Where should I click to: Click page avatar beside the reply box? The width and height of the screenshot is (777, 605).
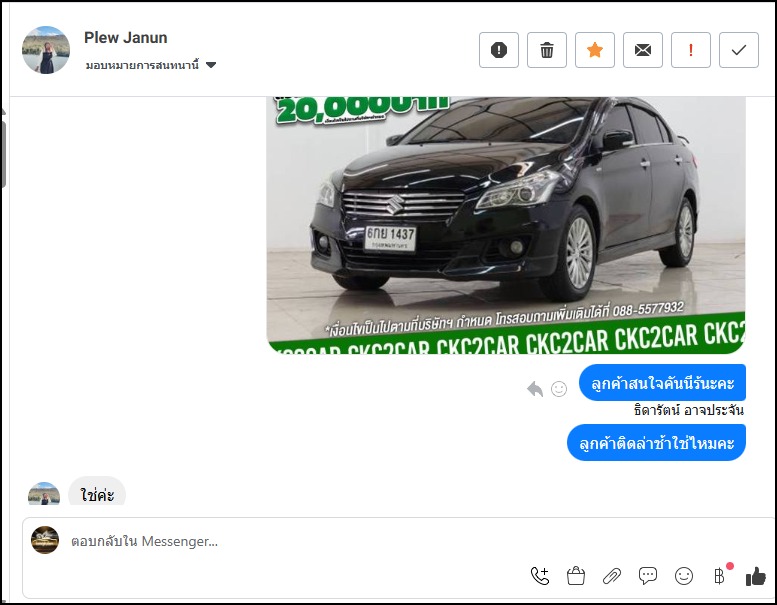[45, 540]
